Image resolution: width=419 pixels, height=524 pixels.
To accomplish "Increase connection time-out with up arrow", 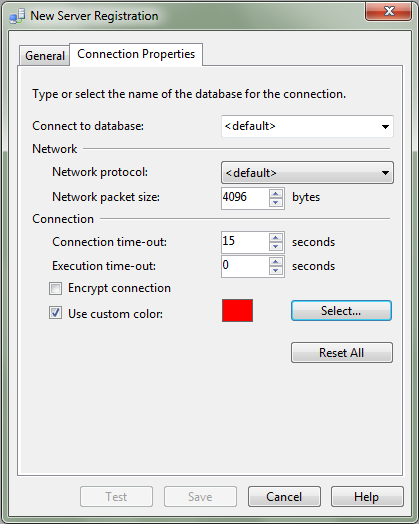I will 276,238.
